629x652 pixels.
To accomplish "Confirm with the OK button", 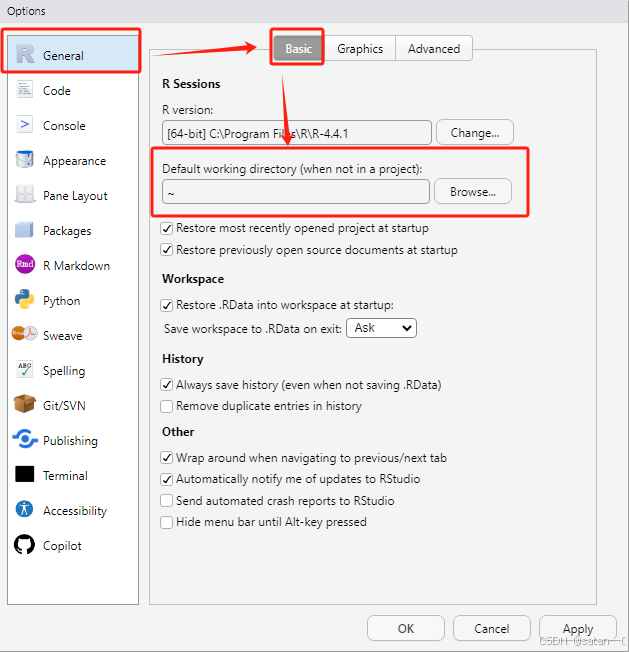I will point(406,628).
